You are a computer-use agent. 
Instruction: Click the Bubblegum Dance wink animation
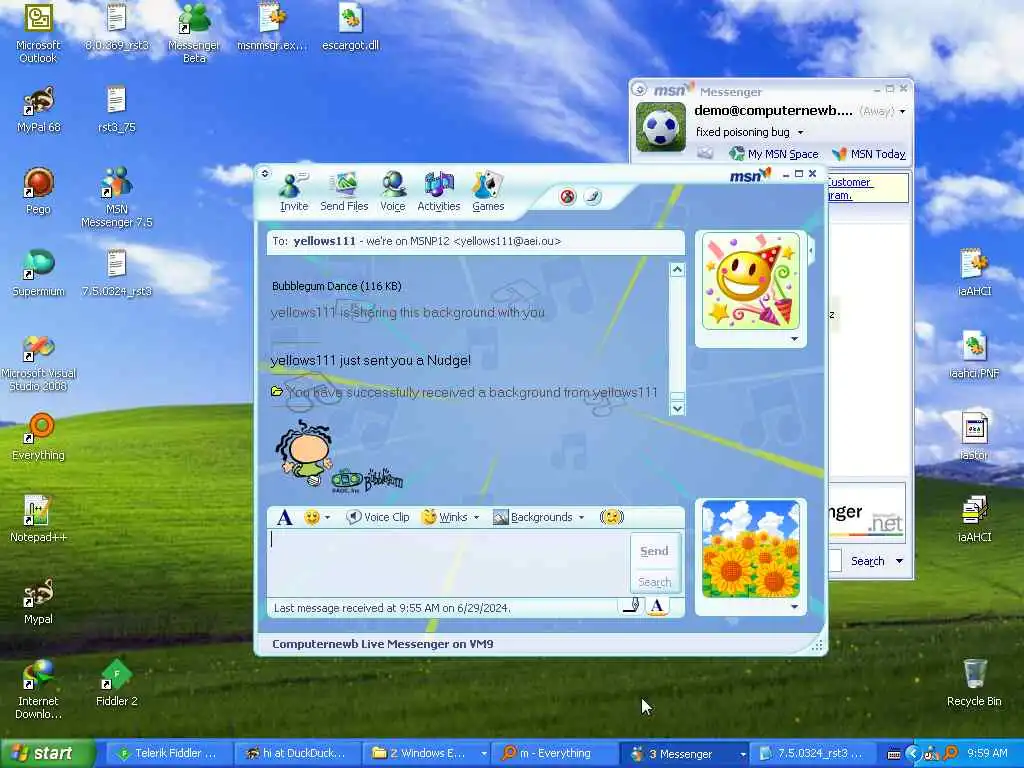click(x=338, y=456)
